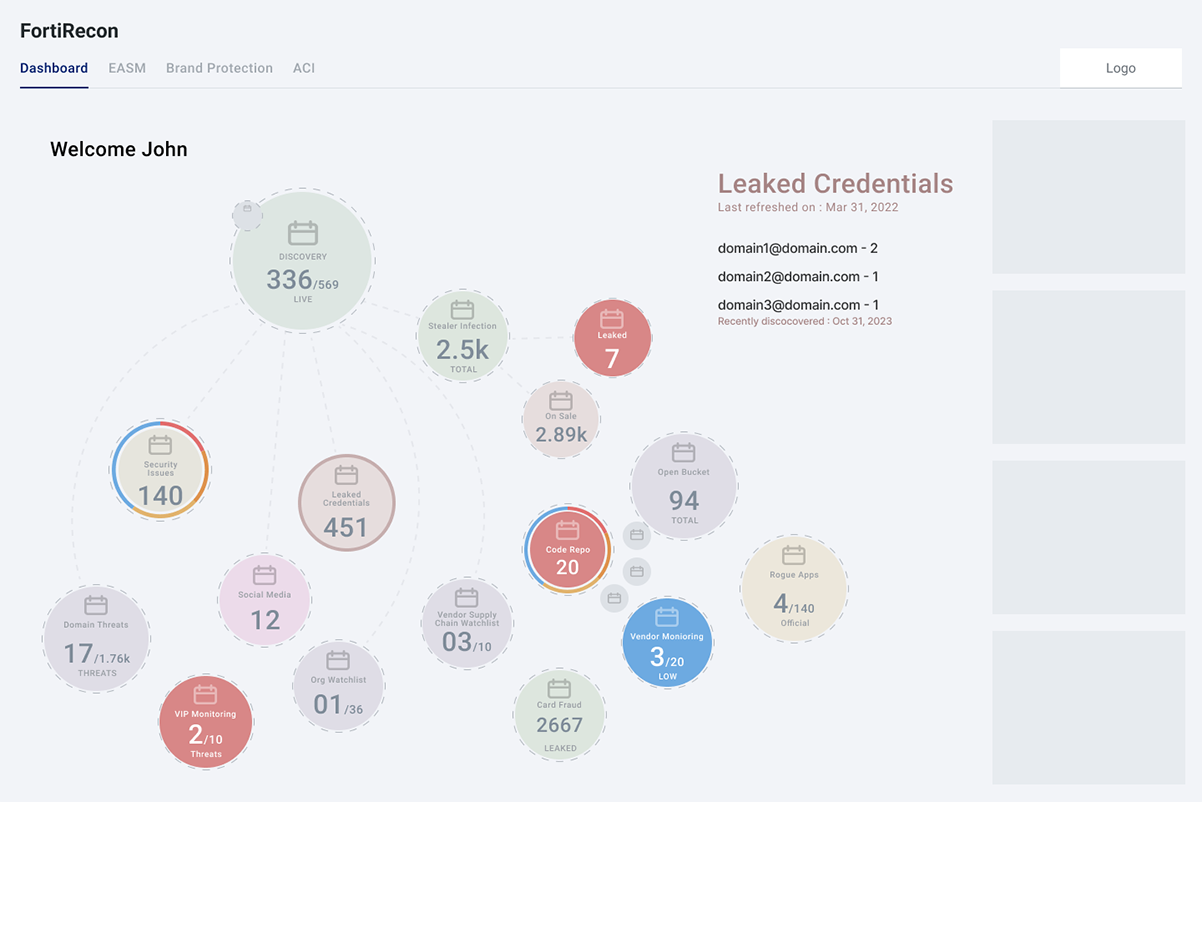Select the Leaked Credentials 451 bubble

coord(346,503)
